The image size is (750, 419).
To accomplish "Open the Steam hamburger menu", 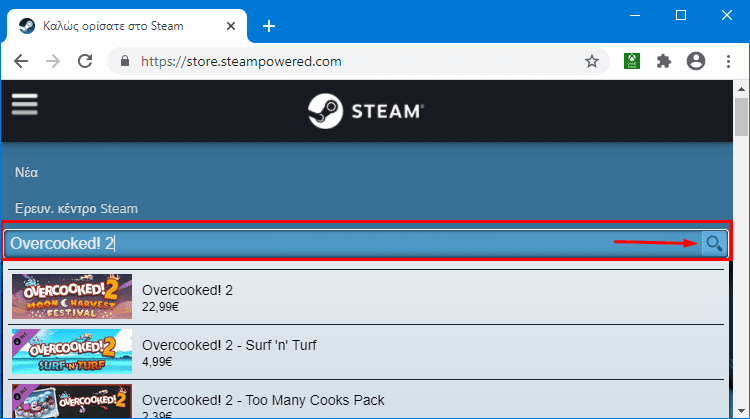I will 24,106.
